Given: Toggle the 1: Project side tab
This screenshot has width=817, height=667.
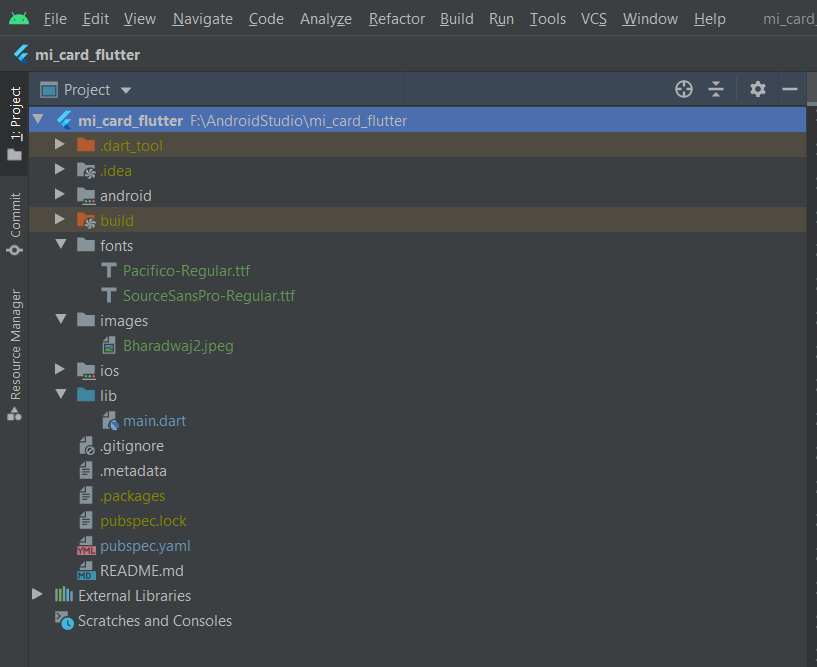Looking at the screenshot, I should [15, 123].
